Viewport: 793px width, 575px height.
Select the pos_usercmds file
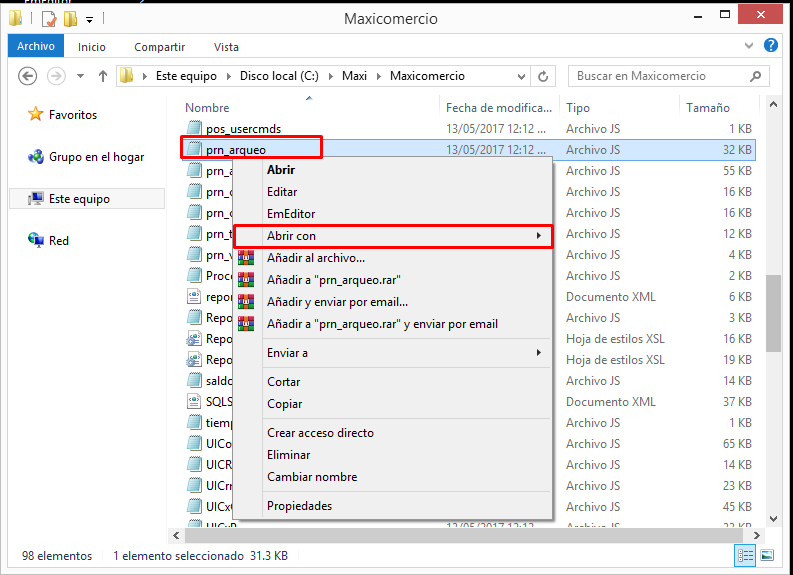(243, 129)
